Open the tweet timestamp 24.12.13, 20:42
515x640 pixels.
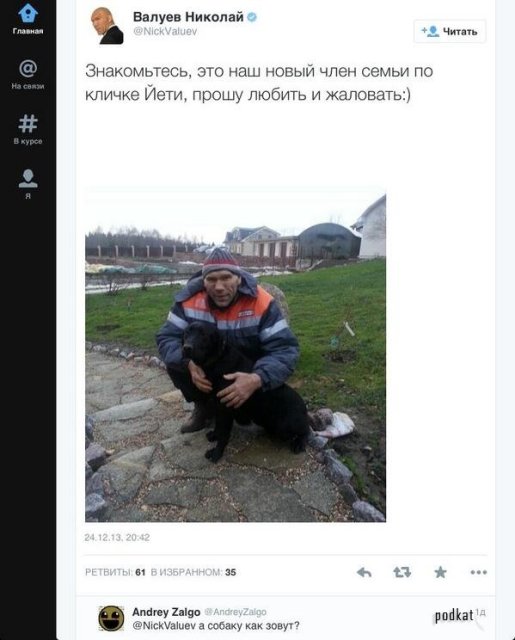click(117, 537)
